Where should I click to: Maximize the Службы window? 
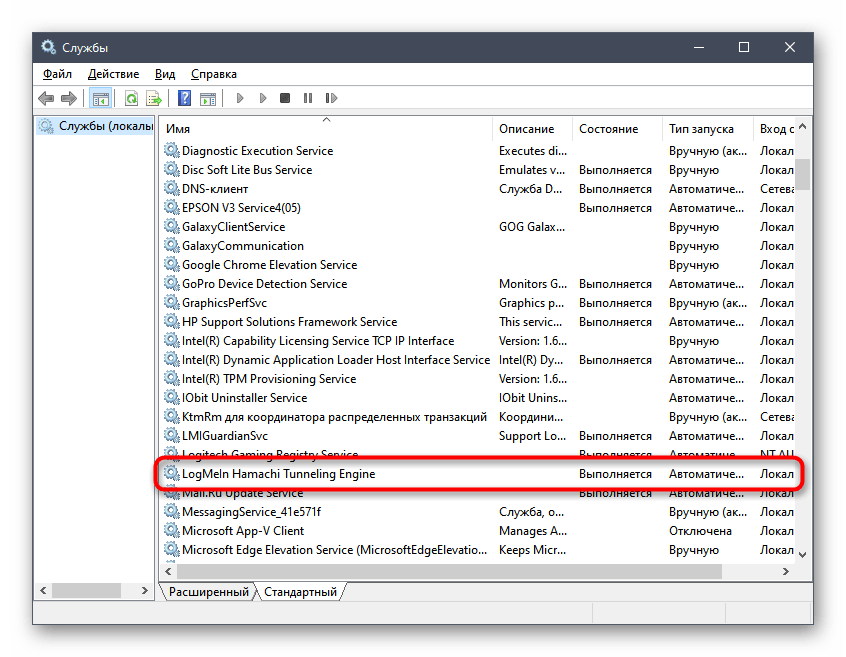(743, 47)
